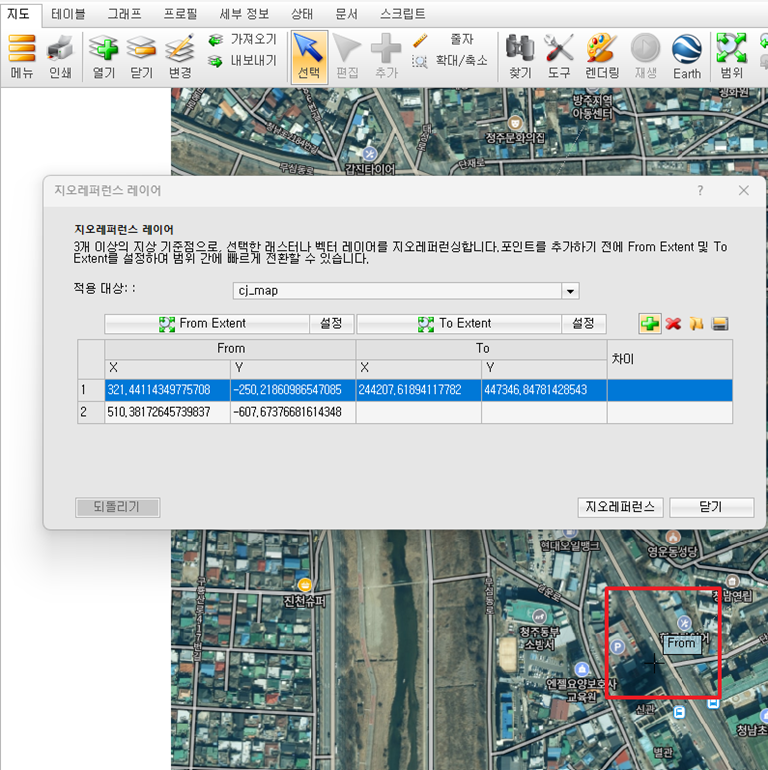Click 설정 next to To Extent
768x770 pixels.
[x=584, y=324]
